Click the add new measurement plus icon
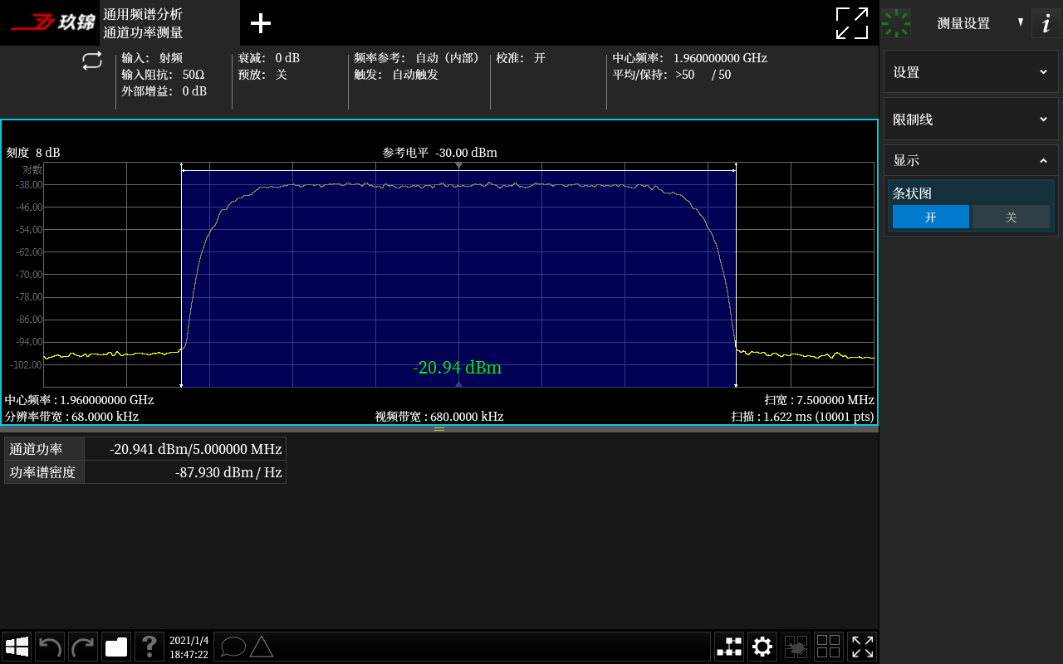Image resolution: width=1063 pixels, height=664 pixels. (260, 24)
